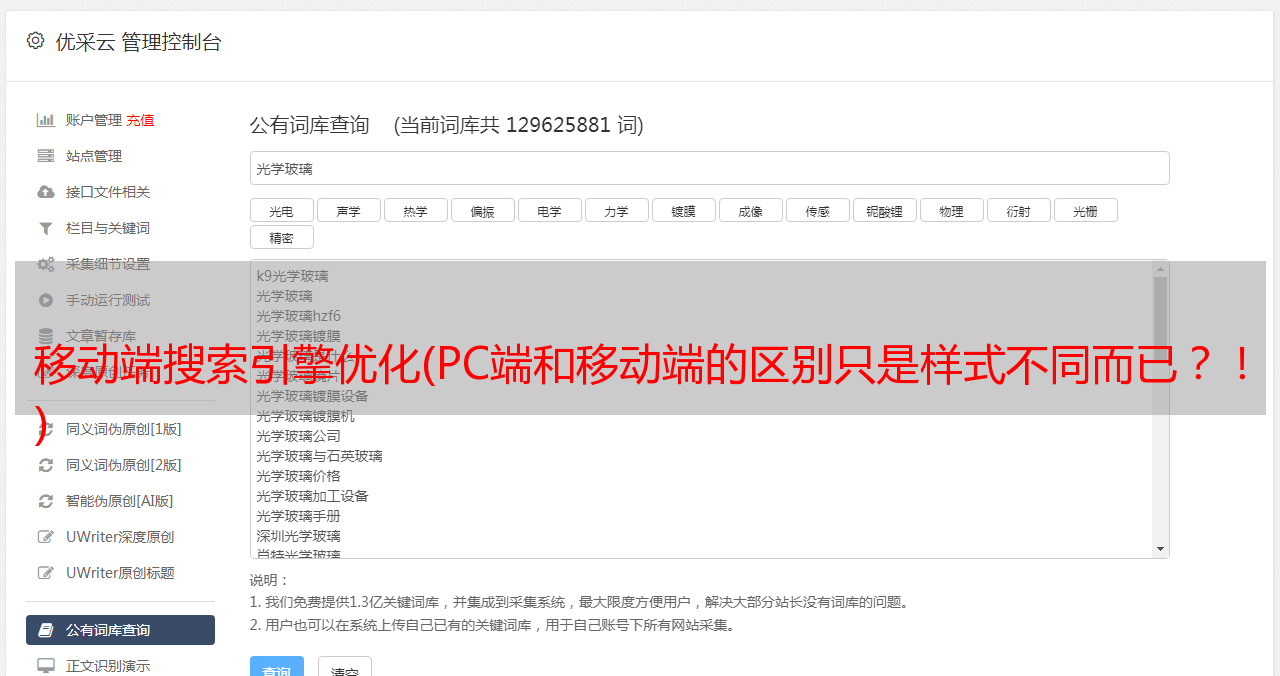Open UWriter原创标题 menu entry
Viewport: 1280px width, 676px height.
point(120,573)
